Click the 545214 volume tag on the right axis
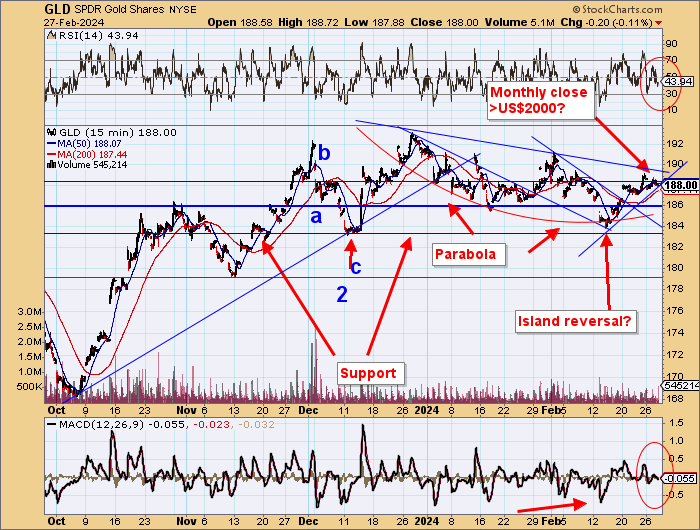This screenshot has width=700, height=530. [680, 385]
